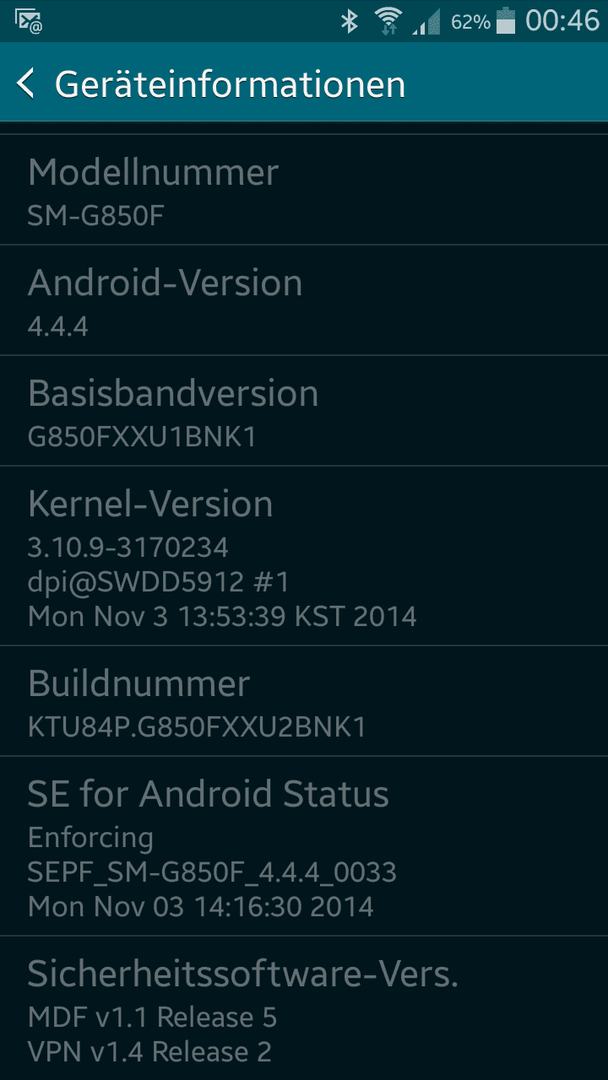Viewport: 608px width, 1080px height.
Task: Tap the mobile signal strength icon
Action: [x=426, y=23]
